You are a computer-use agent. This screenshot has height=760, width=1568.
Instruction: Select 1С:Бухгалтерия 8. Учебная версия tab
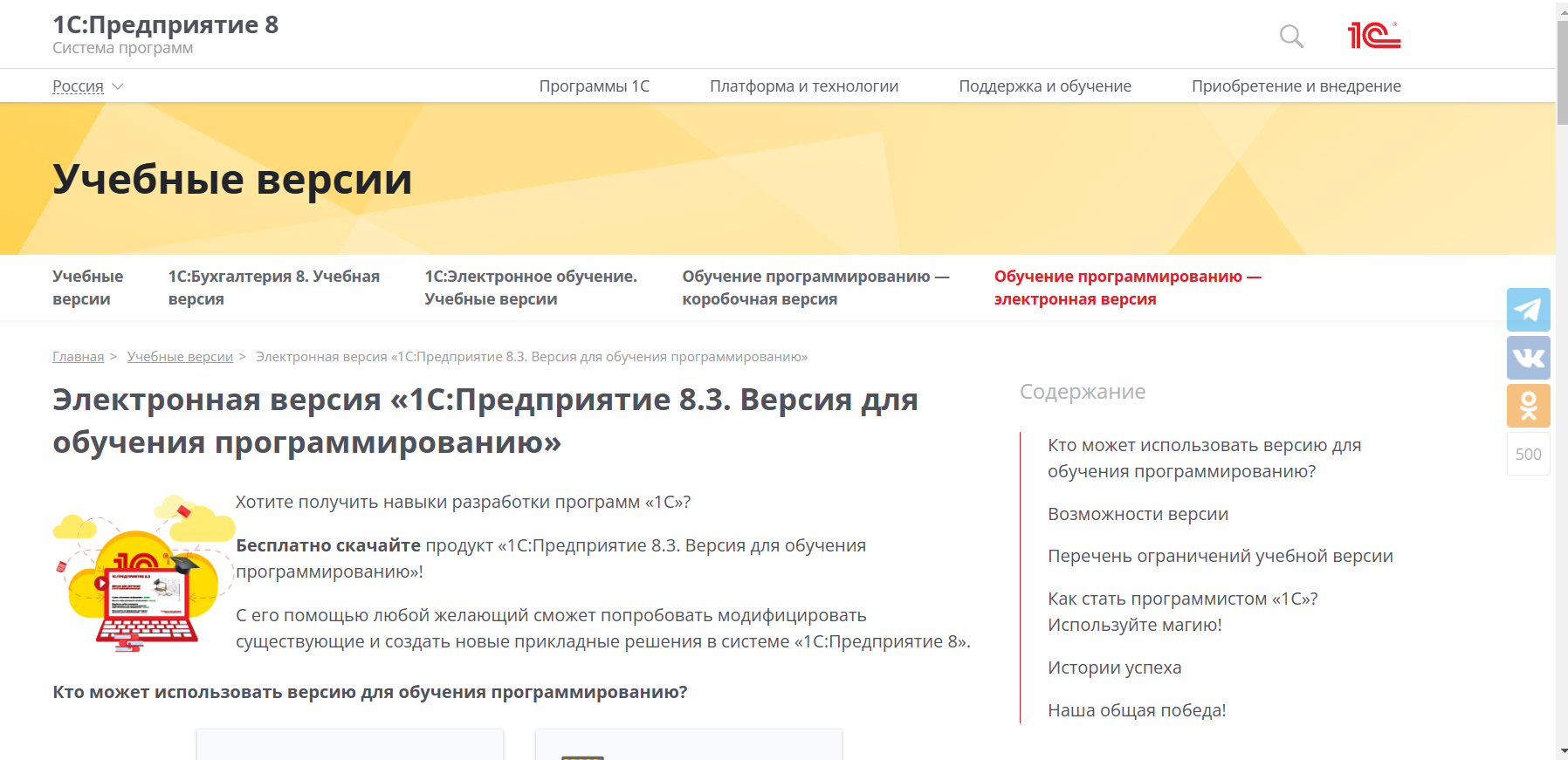274,287
